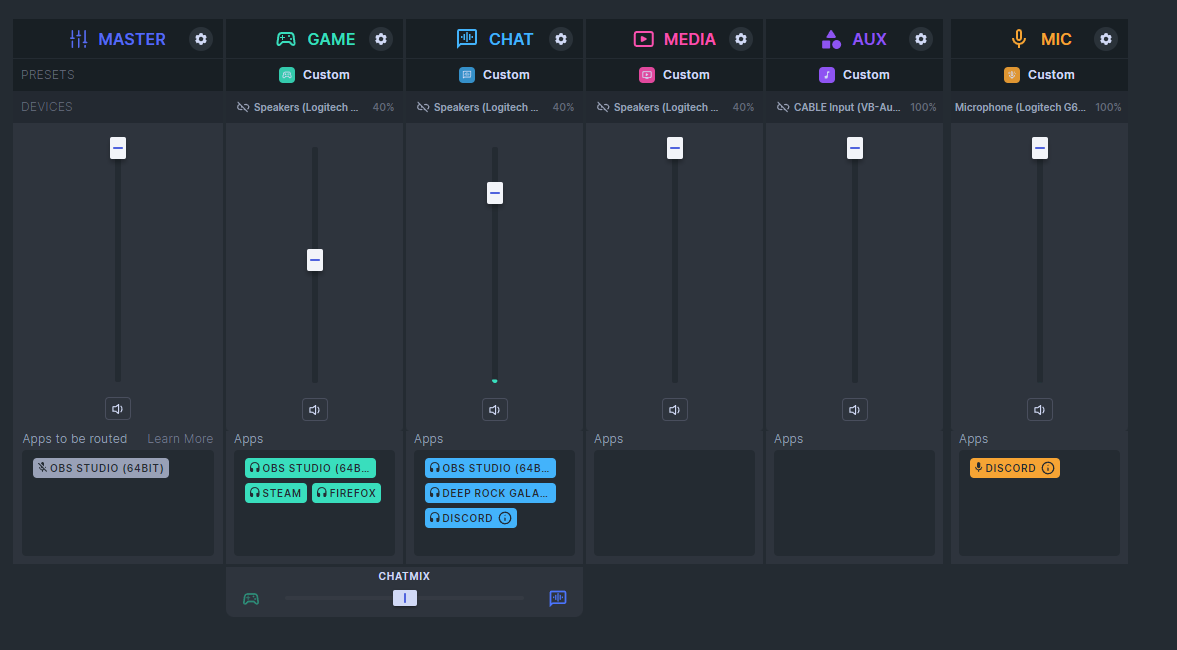1177x650 pixels.
Task: Click the OBS Studio app in MASTER
Action: (101, 468)
